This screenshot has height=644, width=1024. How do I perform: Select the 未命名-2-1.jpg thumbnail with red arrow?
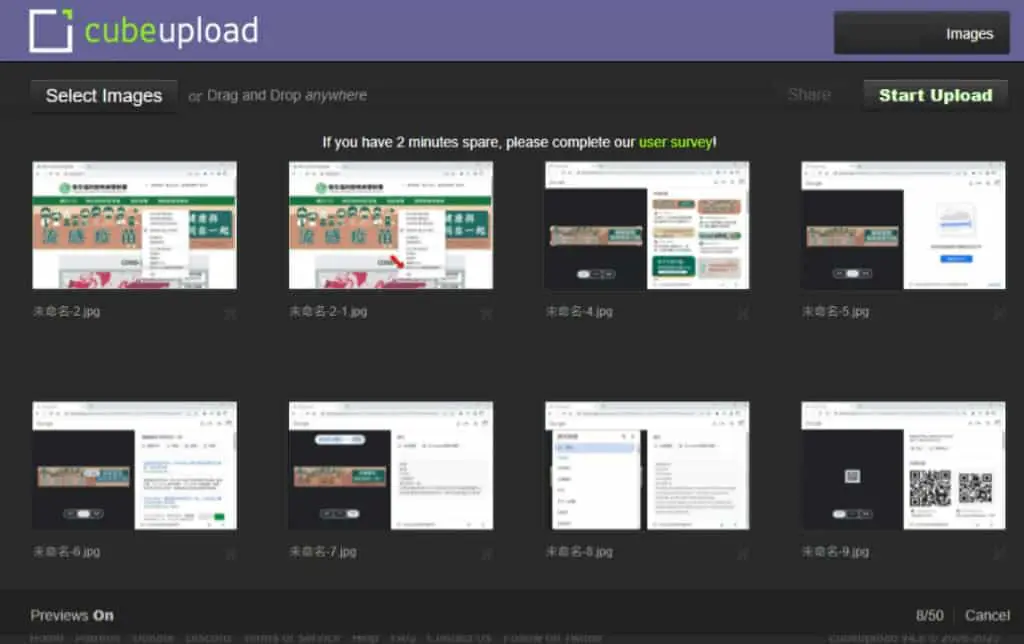pyautogui.click(x=391, y=225)
